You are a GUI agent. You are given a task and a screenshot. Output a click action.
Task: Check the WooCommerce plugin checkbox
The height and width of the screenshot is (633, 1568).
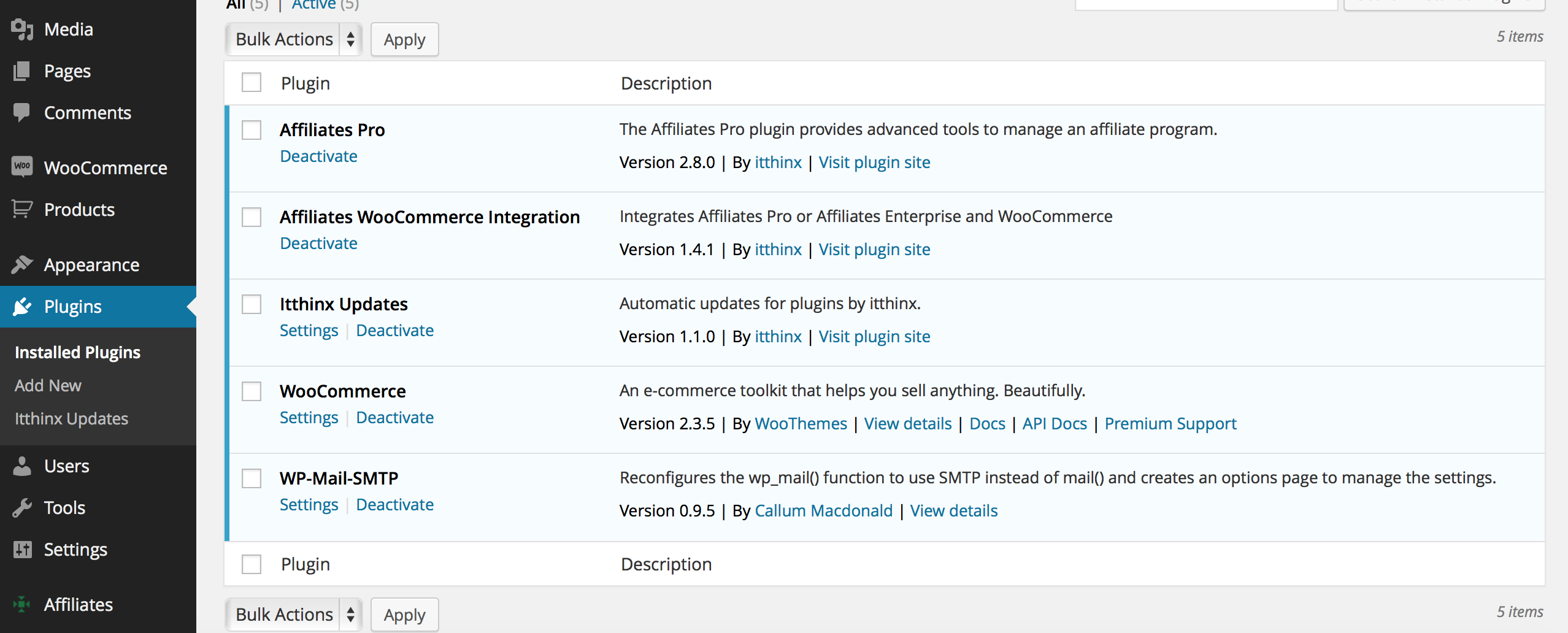click(252, 391)
